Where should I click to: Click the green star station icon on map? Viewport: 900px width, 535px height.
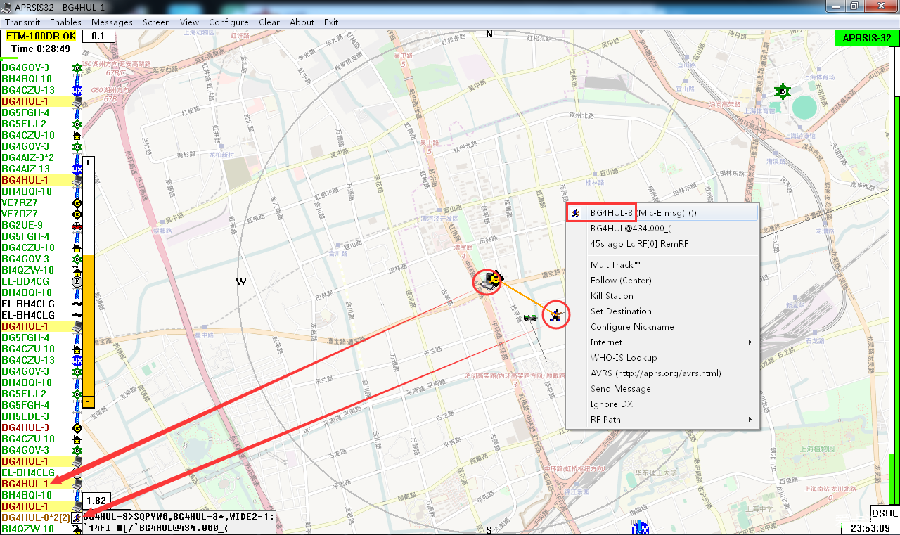(783, 92)
